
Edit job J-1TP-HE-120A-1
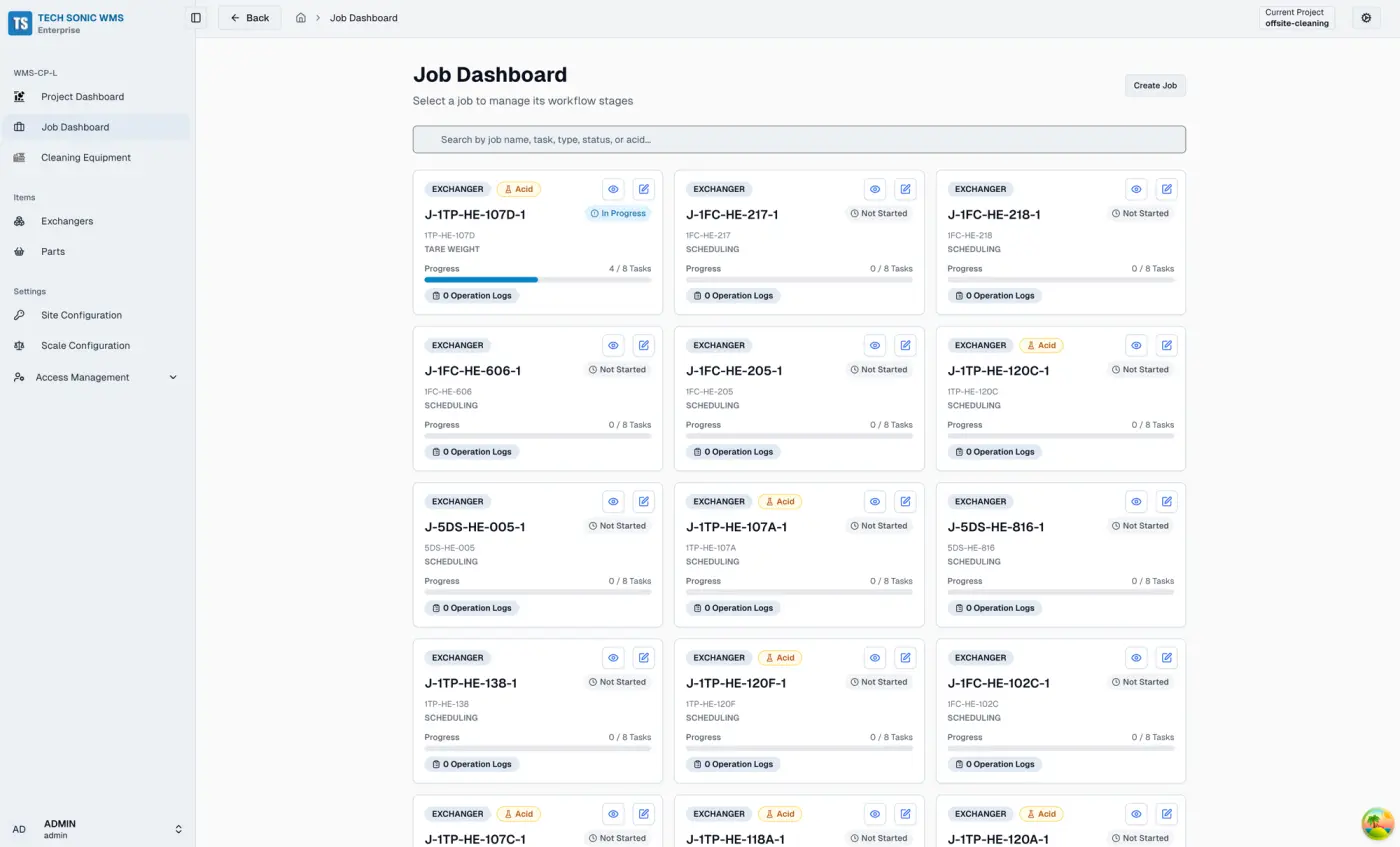(1166, 814)
